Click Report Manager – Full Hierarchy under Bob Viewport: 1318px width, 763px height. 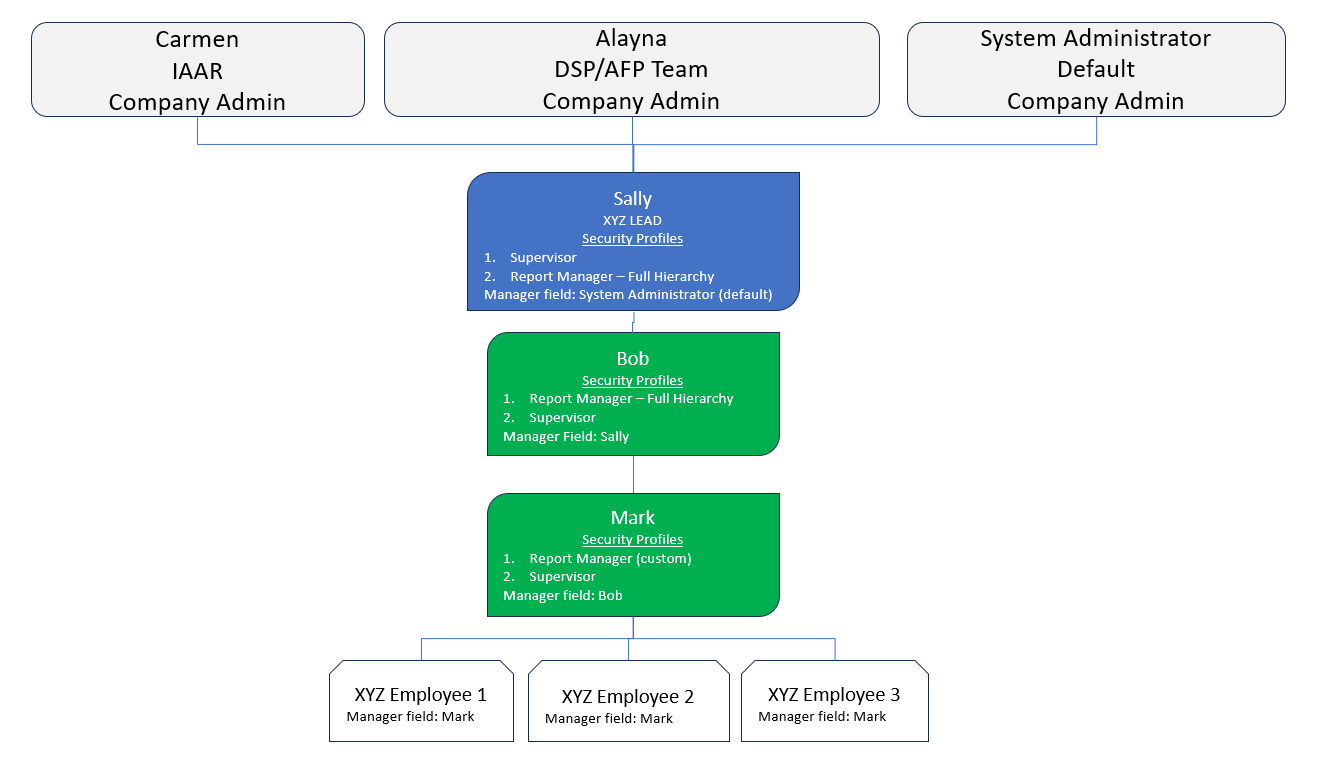(631, 398)
